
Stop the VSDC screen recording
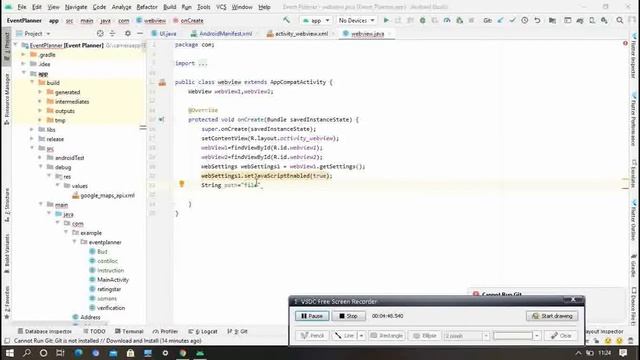(x=349, y=316)
